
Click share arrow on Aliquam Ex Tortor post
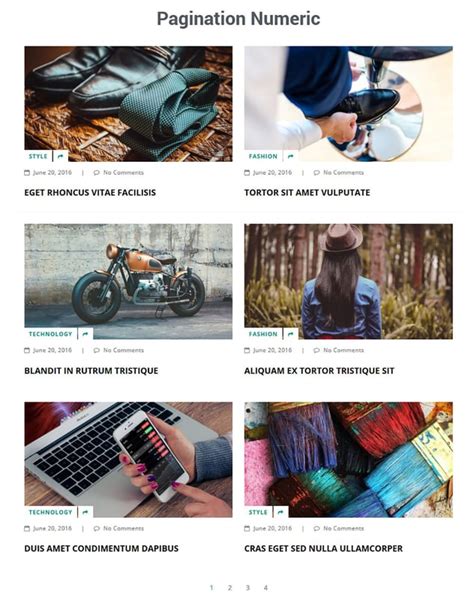[291, 334]
